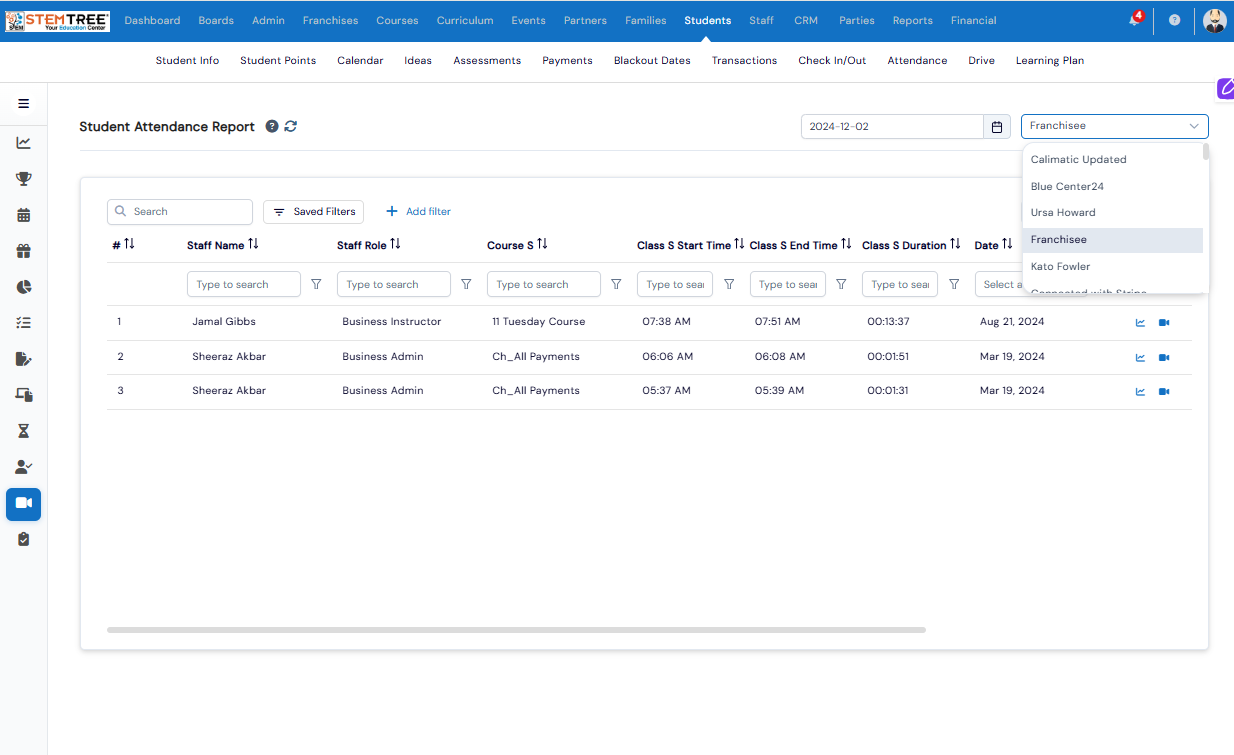
Task: Choose Kato Fowler in the dropdown list
Action: 1060,266
